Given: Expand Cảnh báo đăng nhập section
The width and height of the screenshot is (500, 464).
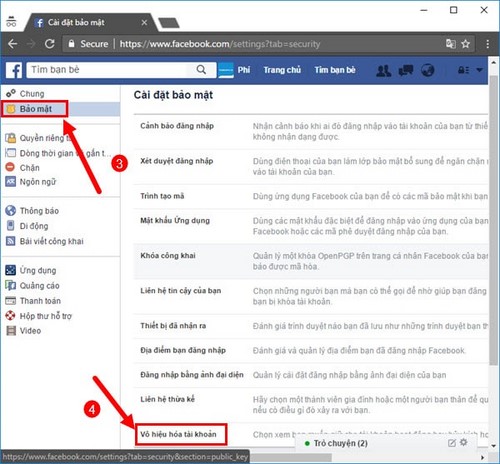Looking at the screenshot, I should click(311, 131).
